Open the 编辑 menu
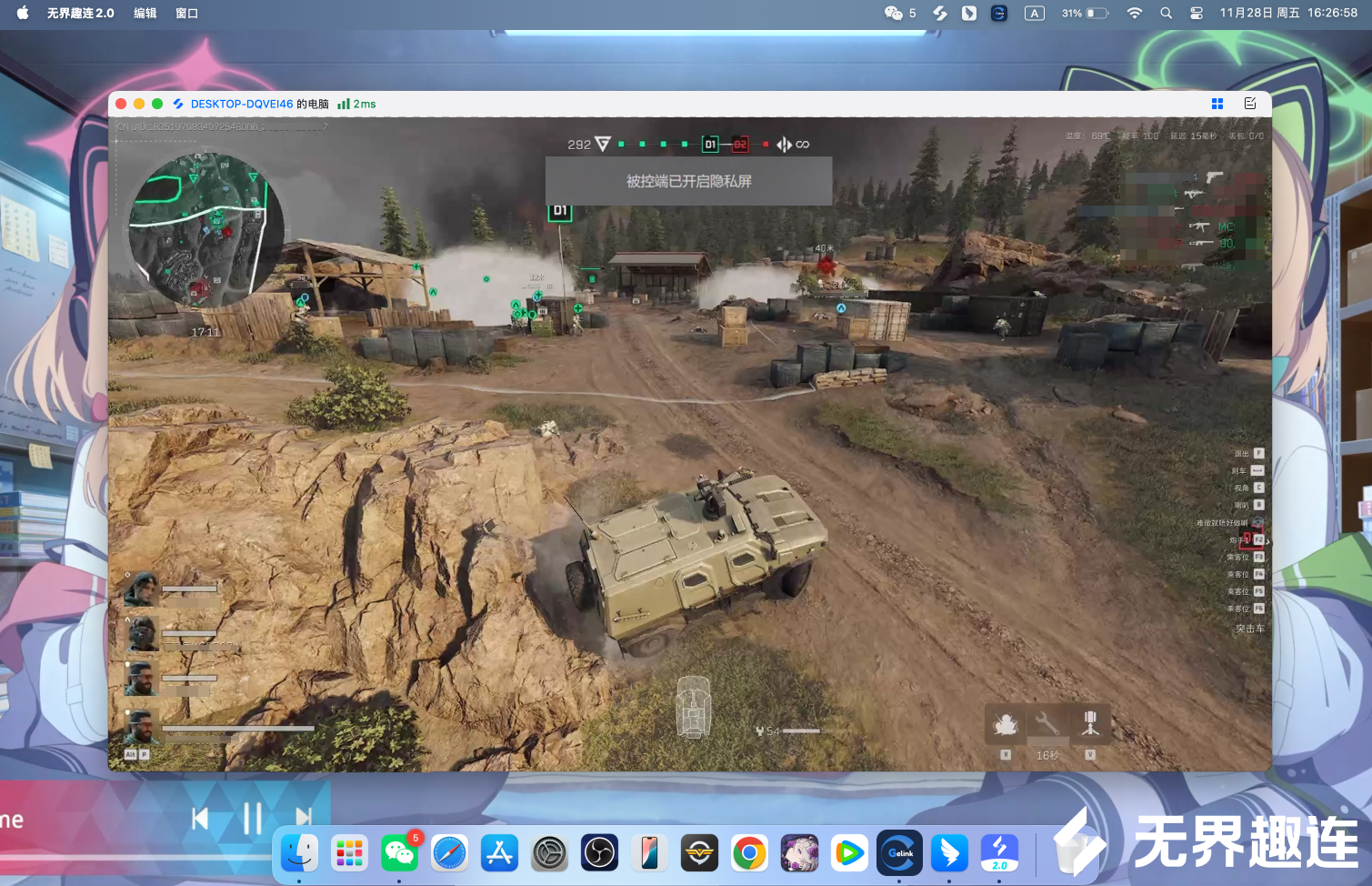The height and width of the screenshot is (886, 1372). tap(145, 14)
